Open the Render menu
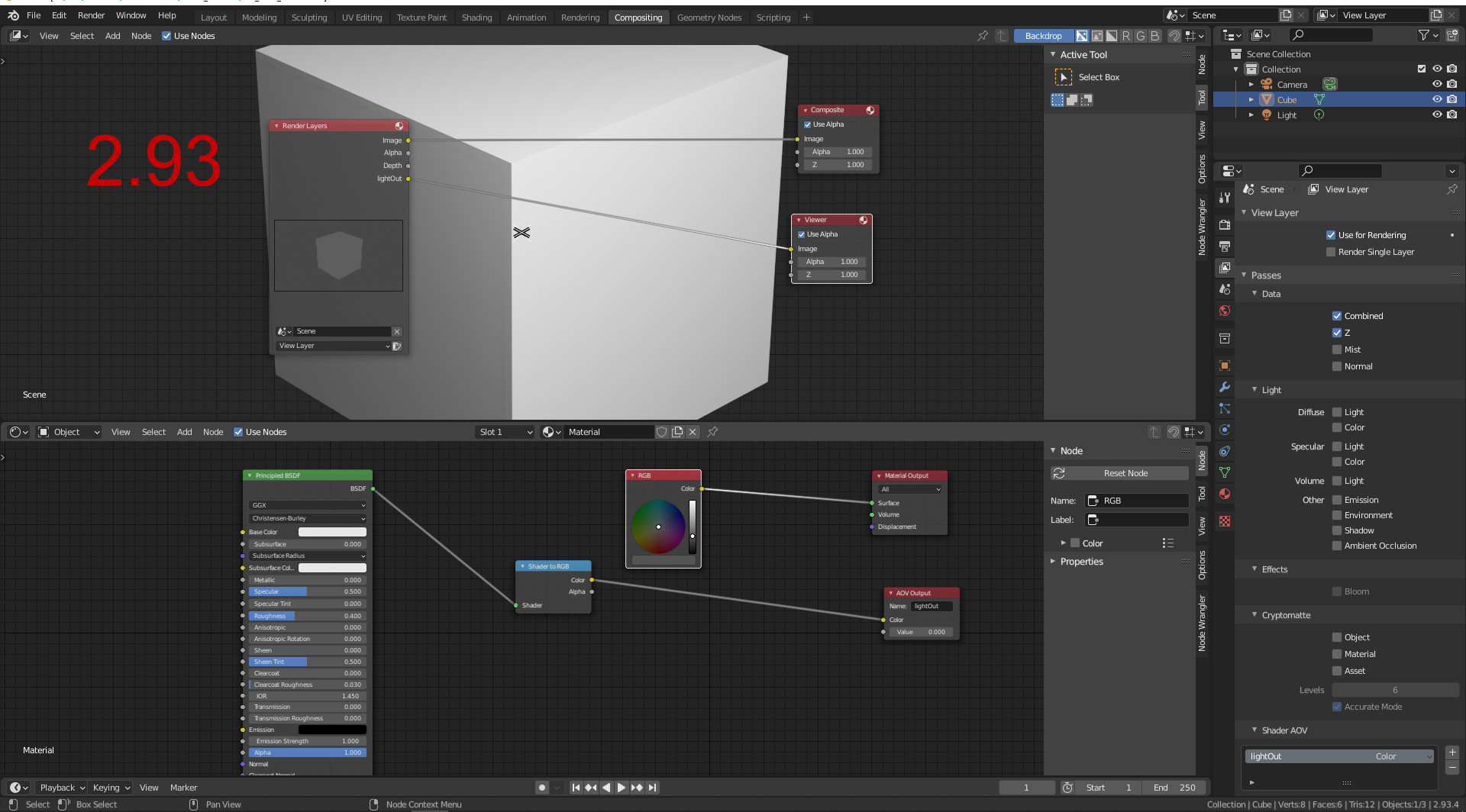The image size is (1466, 812). click(x=91, y=15)
